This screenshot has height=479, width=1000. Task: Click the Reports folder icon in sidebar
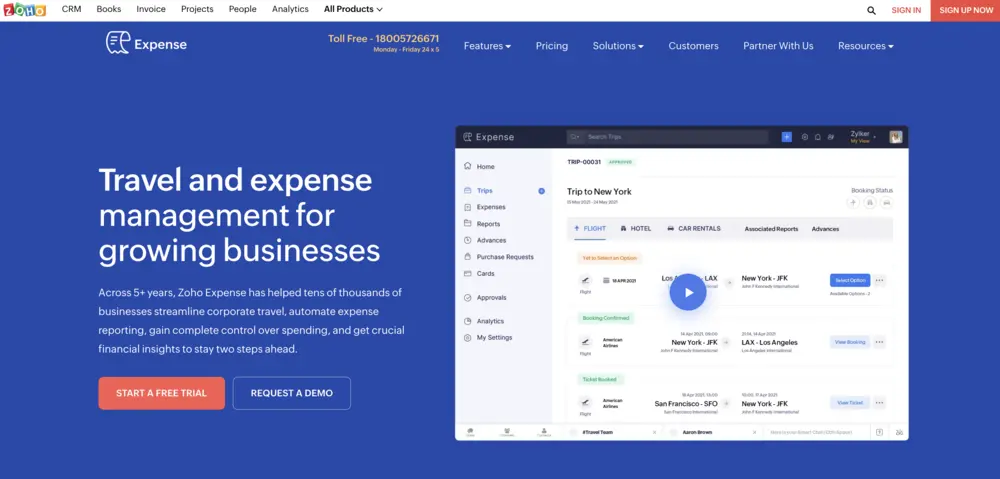(467, 223)
